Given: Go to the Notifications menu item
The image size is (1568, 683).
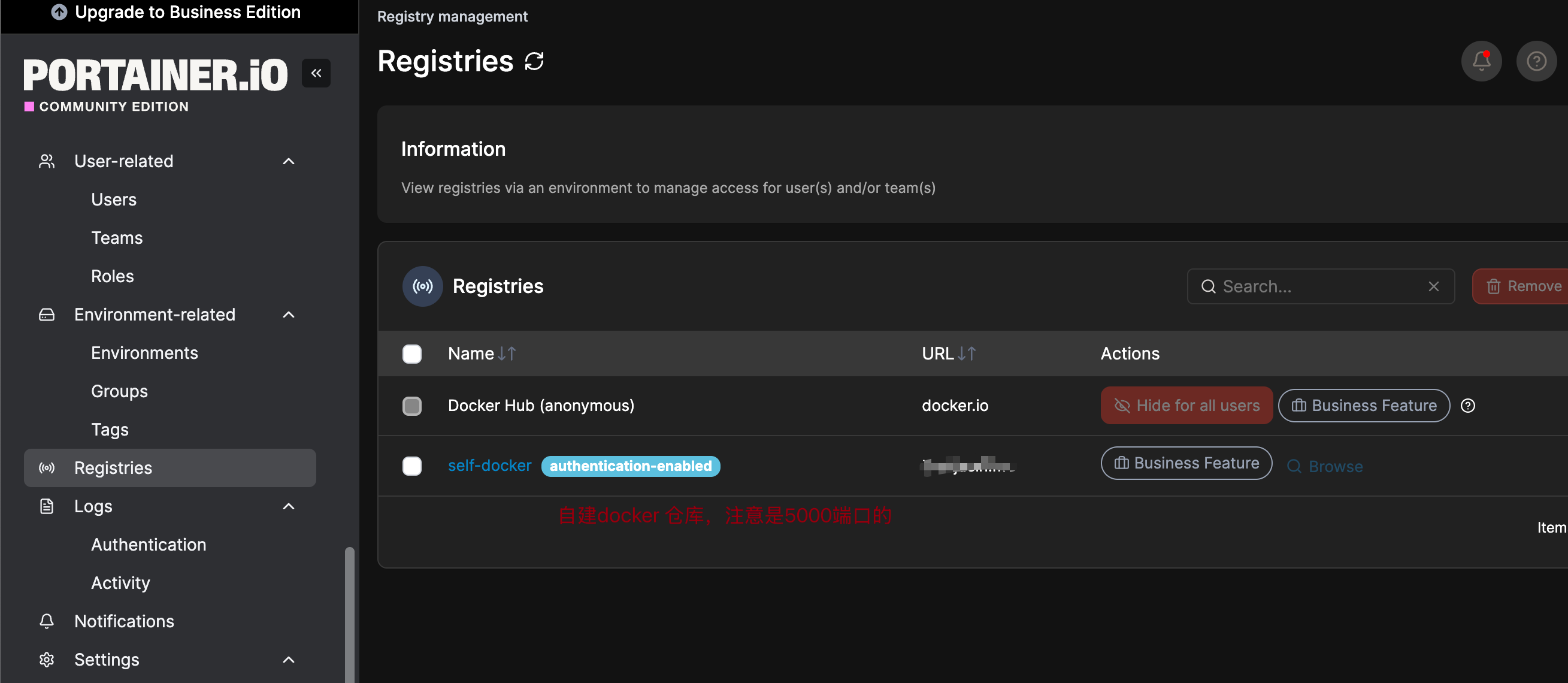Looking at the screenshot, I should (x=123, y=621).
